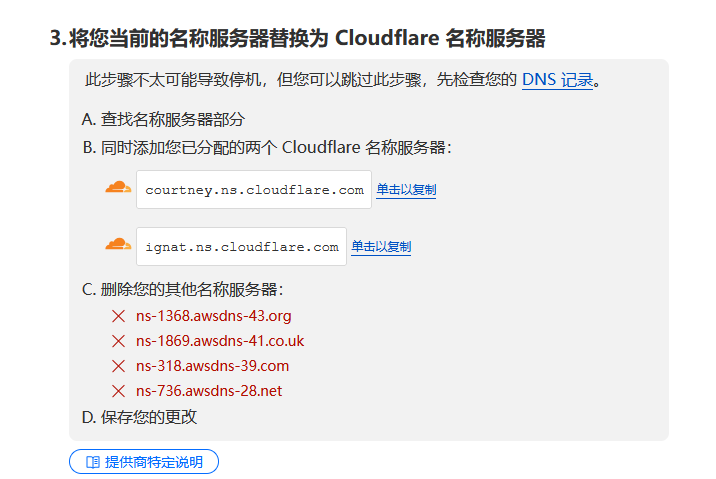Click the Cloudflare cloud icon beside courtney nameserver
The image size is (716, 479).
click(118, 187)
